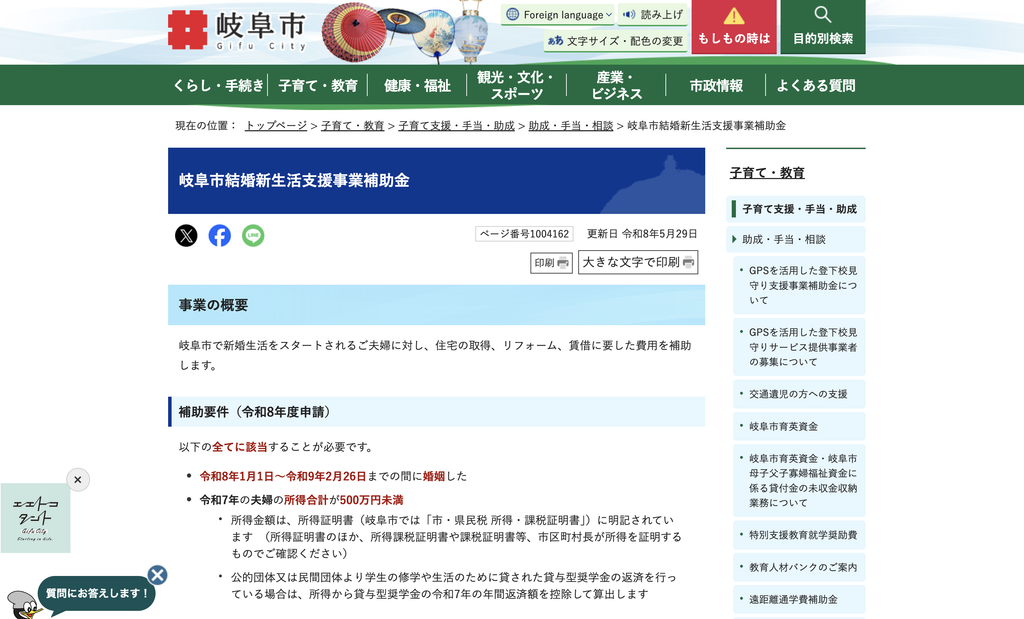The width and height of the screenshot is (1024, 619).
Task: Click the chatbot bird mascot icon
Action: 22,605
